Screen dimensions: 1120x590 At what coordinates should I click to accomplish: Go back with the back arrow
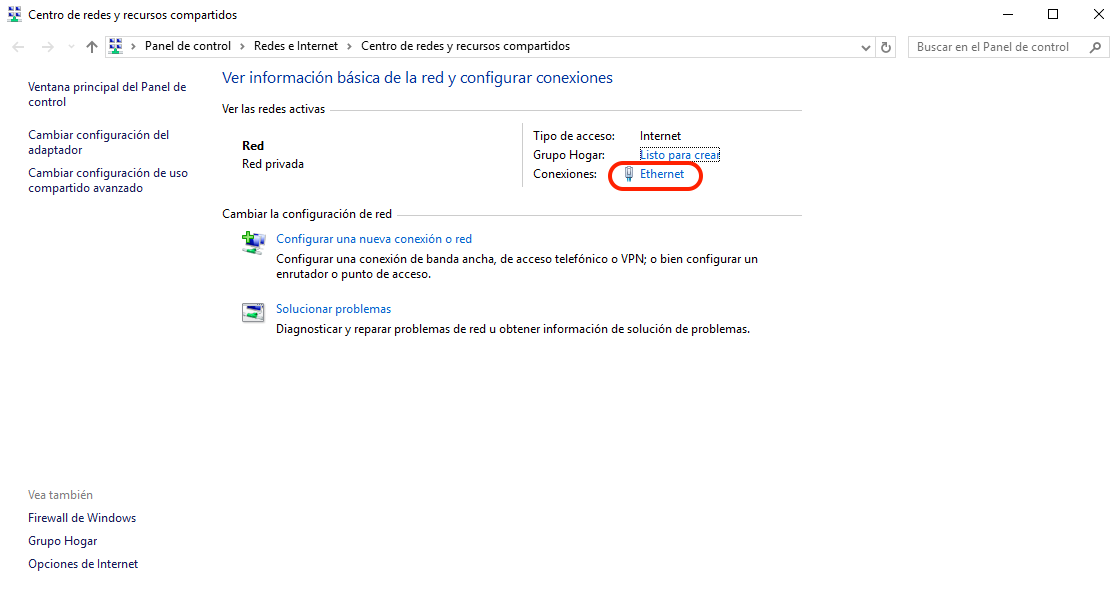(19, 47)
